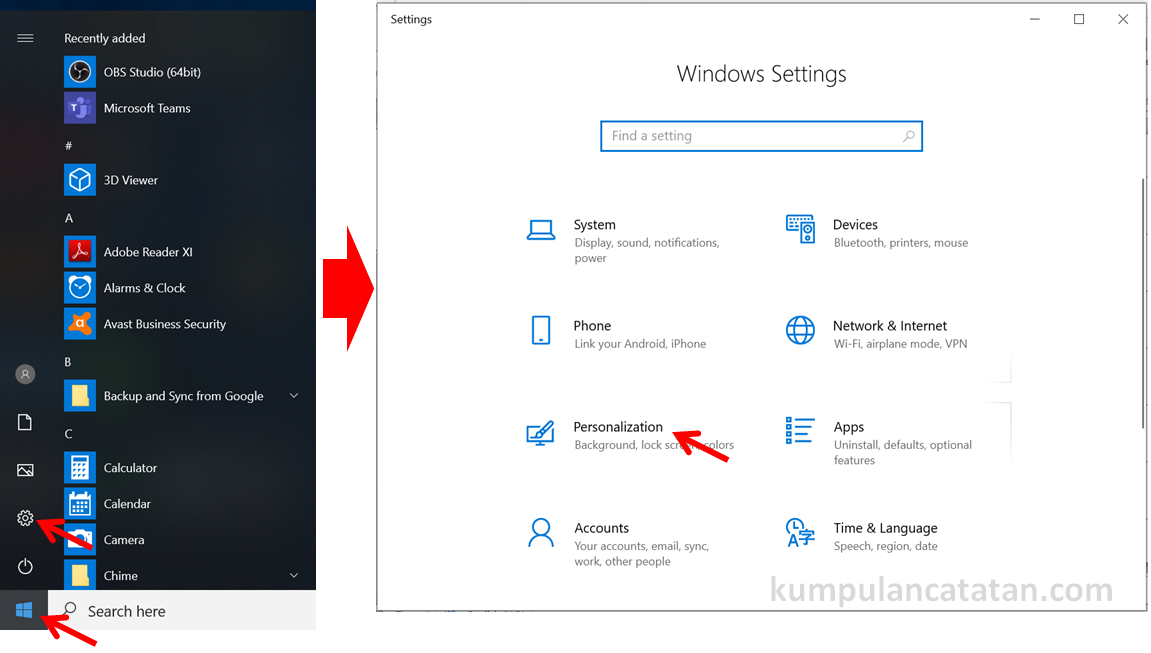This screenshot has height=653, width=1151.
Task: Jump to letter group # header
Action: pos(68,145)
